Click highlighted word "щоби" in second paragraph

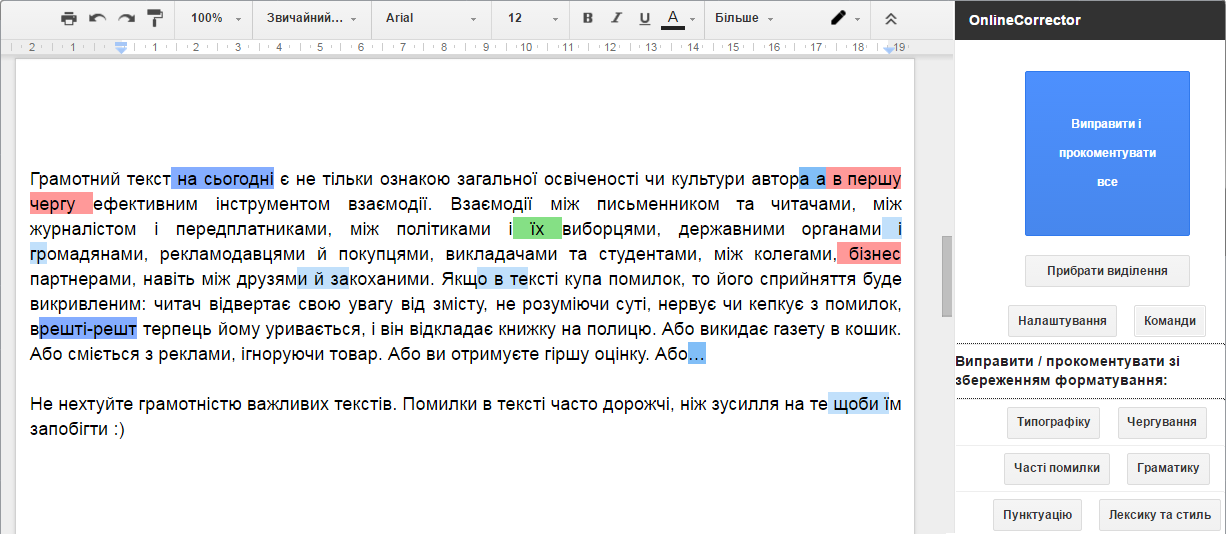pos(857,403)
